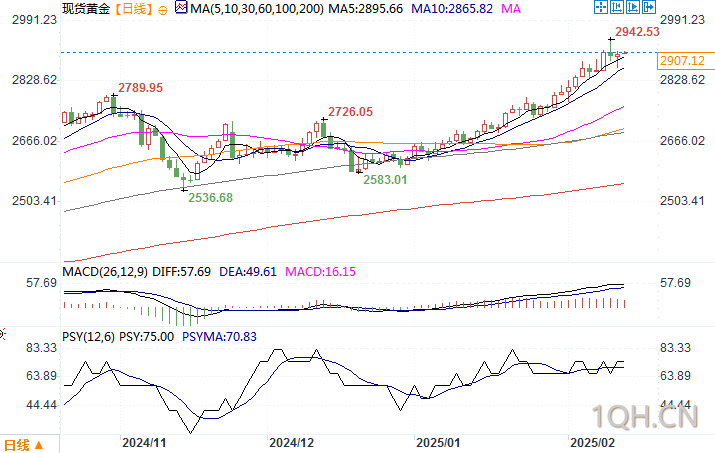Click the 2726.05 peak price label
715x453 pixels.
pos(350,111)
